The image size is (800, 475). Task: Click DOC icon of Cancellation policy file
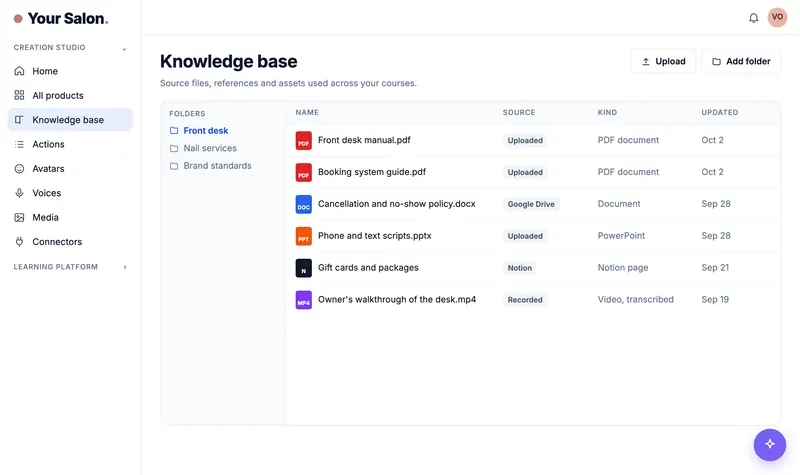tap(304, 204)
